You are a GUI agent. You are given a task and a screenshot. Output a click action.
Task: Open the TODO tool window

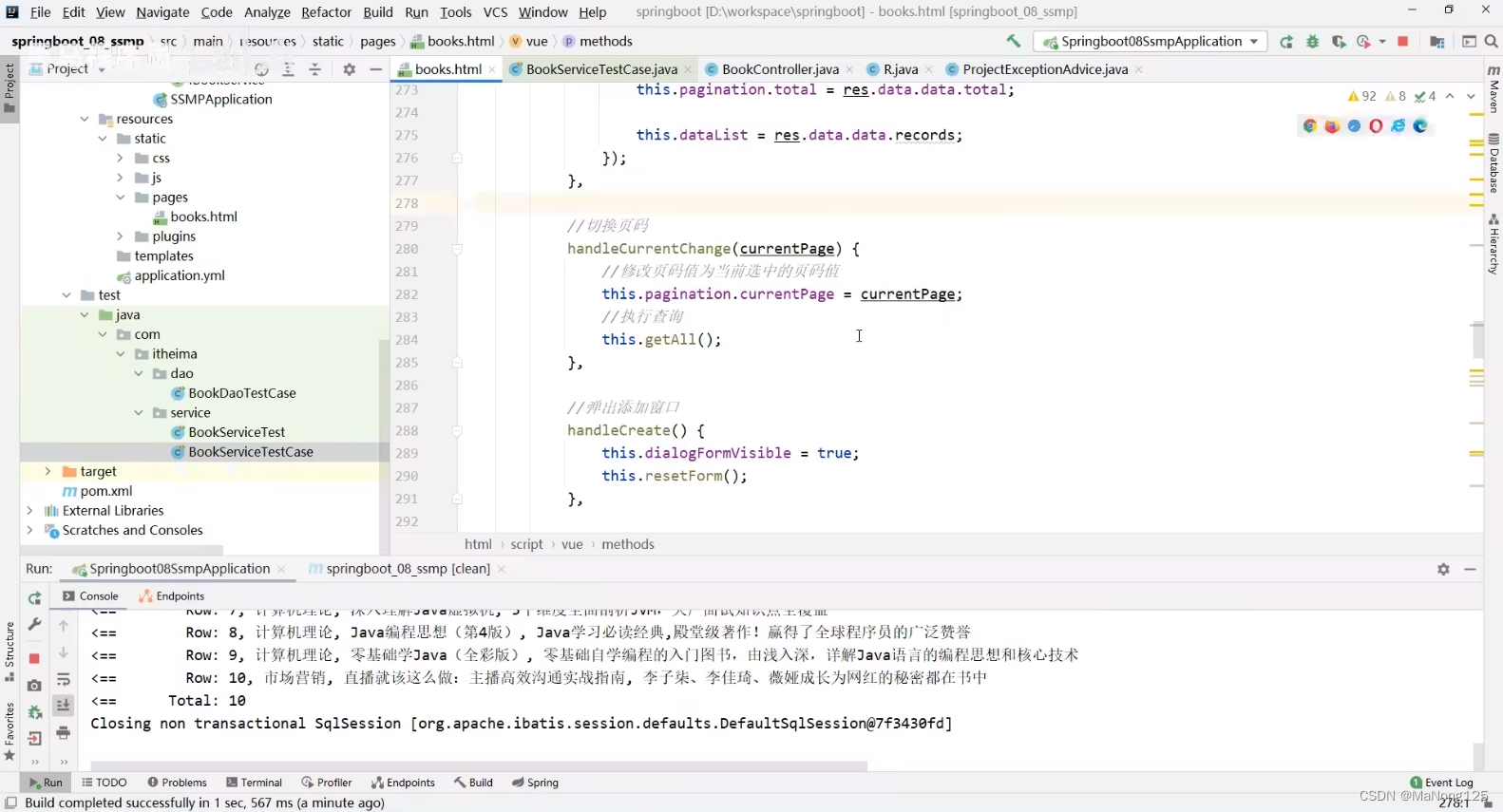(105, 783)
